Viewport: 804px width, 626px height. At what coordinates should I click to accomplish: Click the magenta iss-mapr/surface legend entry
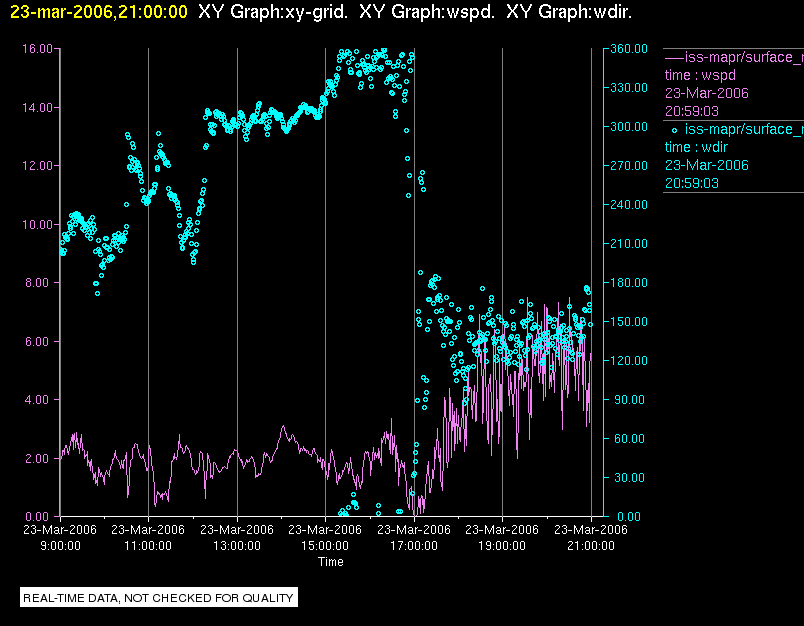[734, 57]
